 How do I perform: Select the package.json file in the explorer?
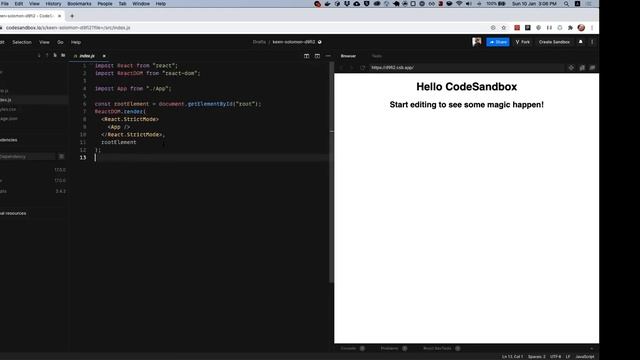(x=34, y=119)
